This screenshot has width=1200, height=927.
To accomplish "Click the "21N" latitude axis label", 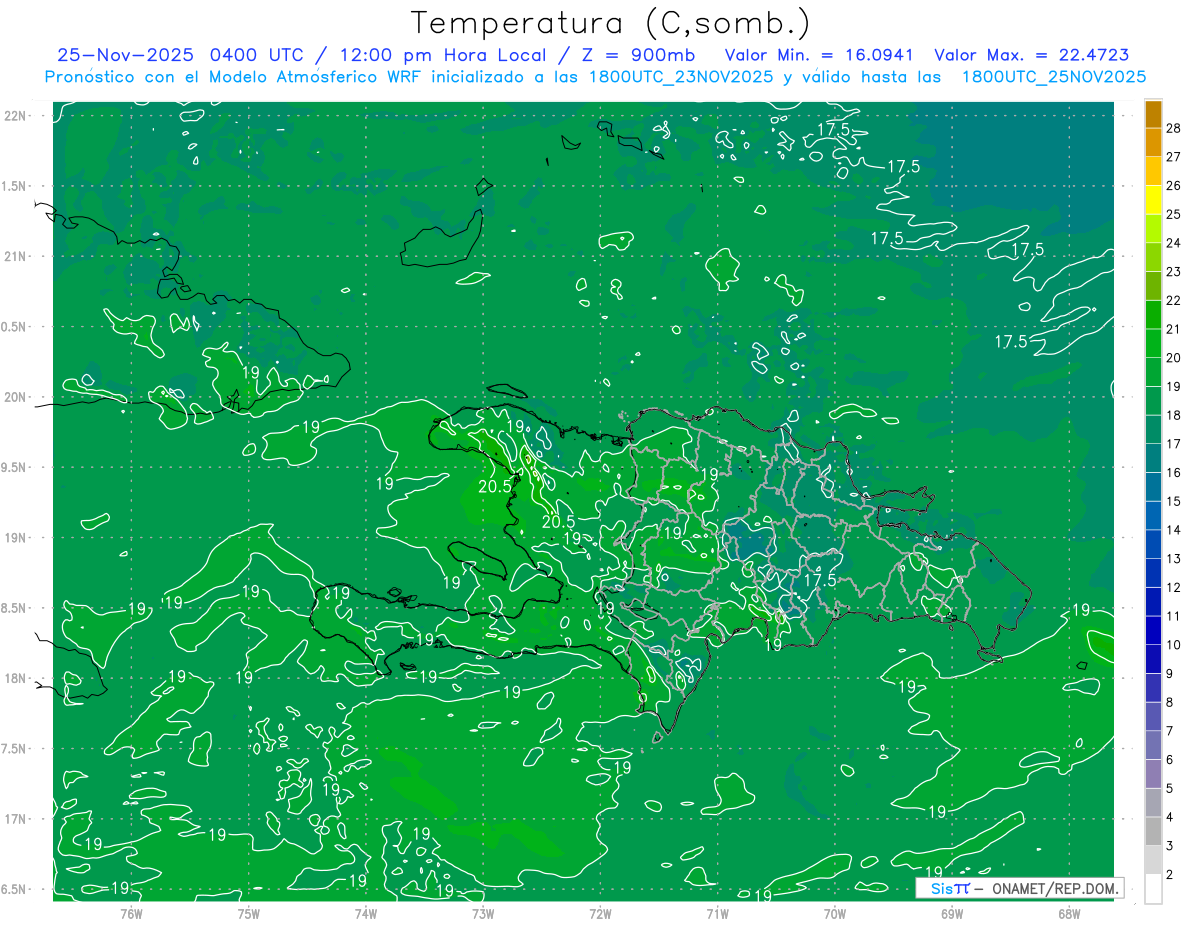I will (x=14, y=257).
